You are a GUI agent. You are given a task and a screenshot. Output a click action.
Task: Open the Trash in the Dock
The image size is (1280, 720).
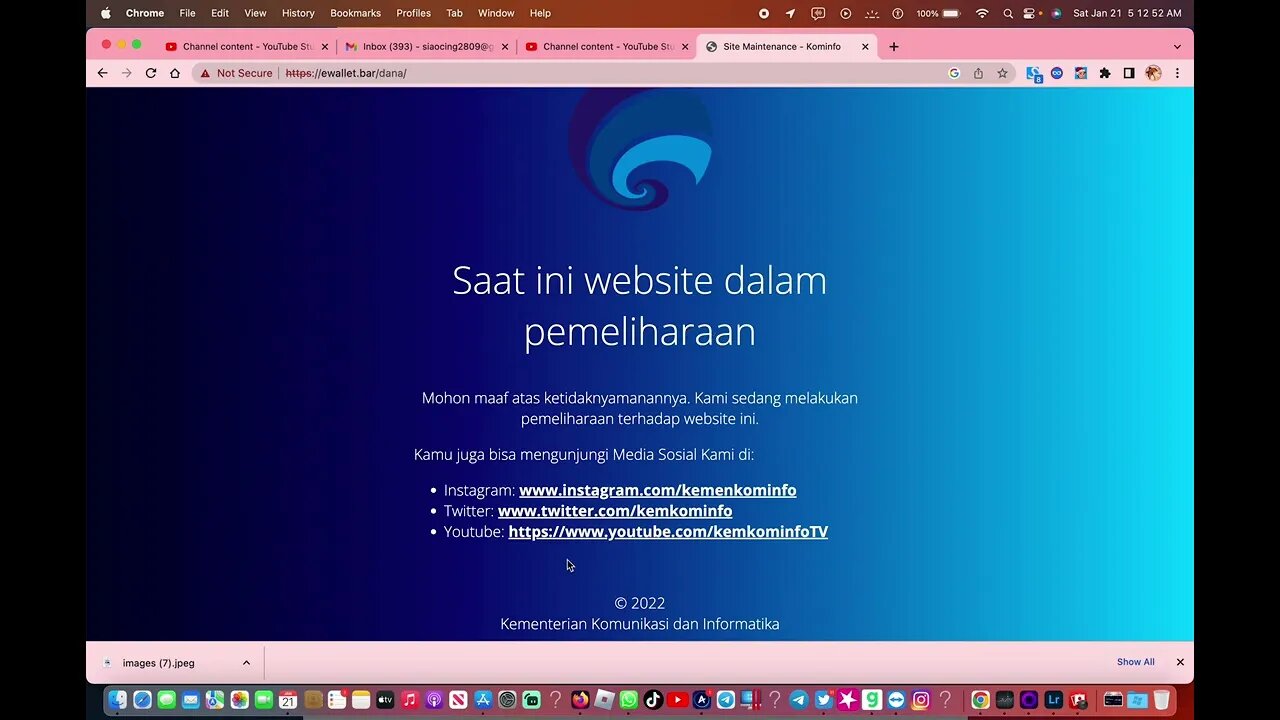coord(1162,700)
